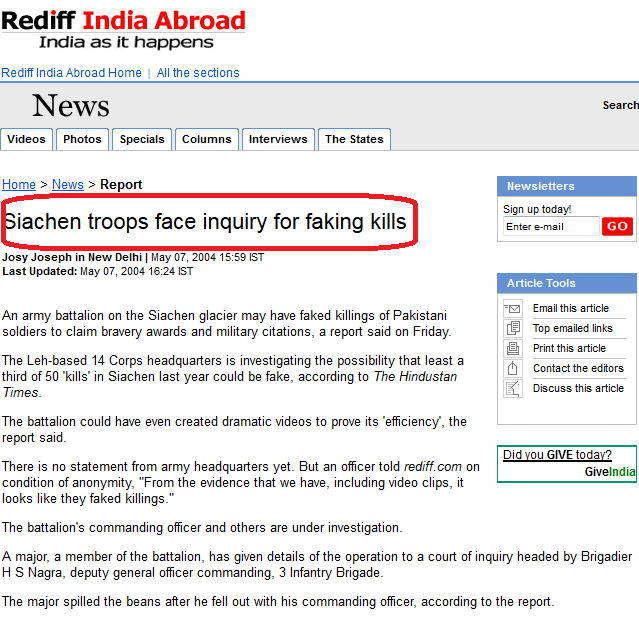The width and height of the screenshot is (639, 621).
Task: Click the envelope icon for emailing article
Action: pos(513,308)
